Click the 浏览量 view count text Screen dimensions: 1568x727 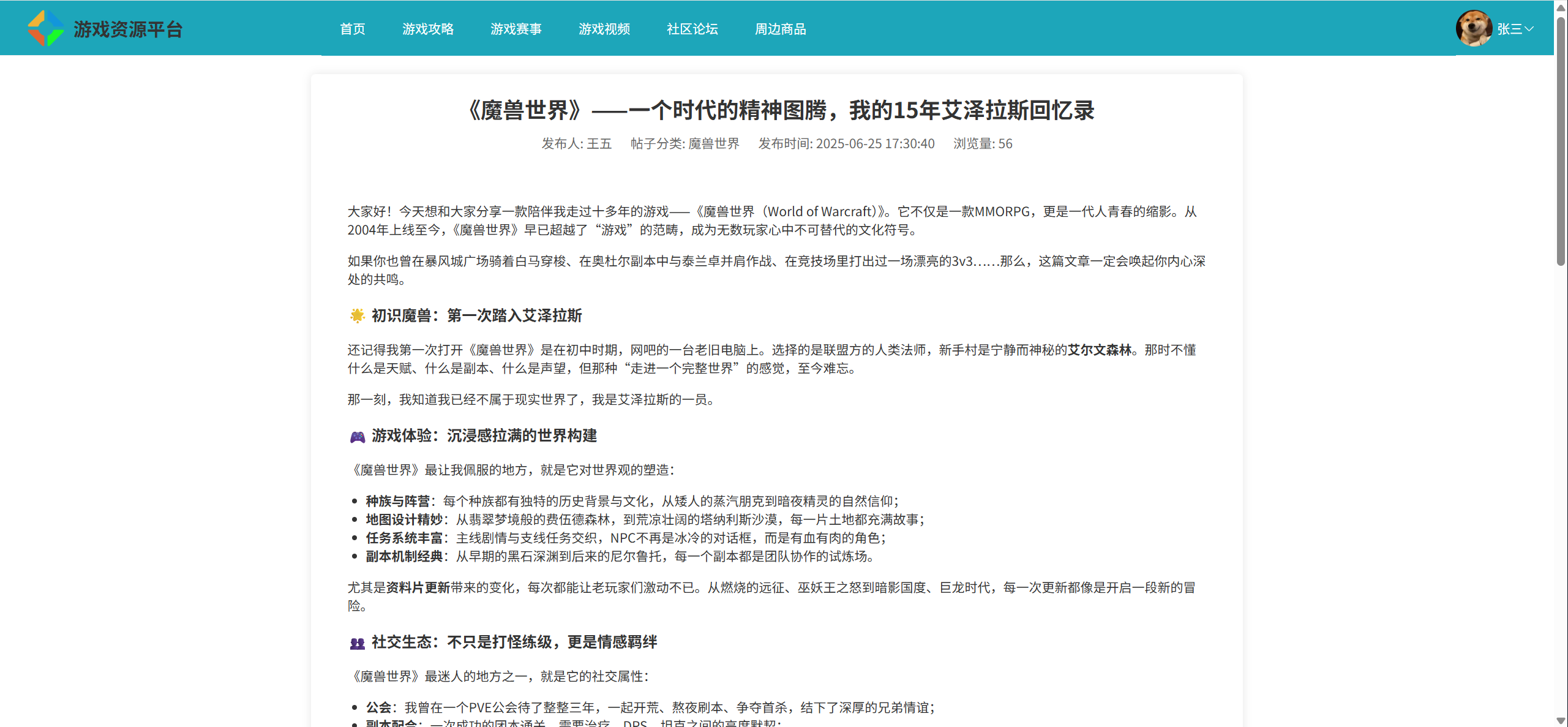[x=982, y=143]
